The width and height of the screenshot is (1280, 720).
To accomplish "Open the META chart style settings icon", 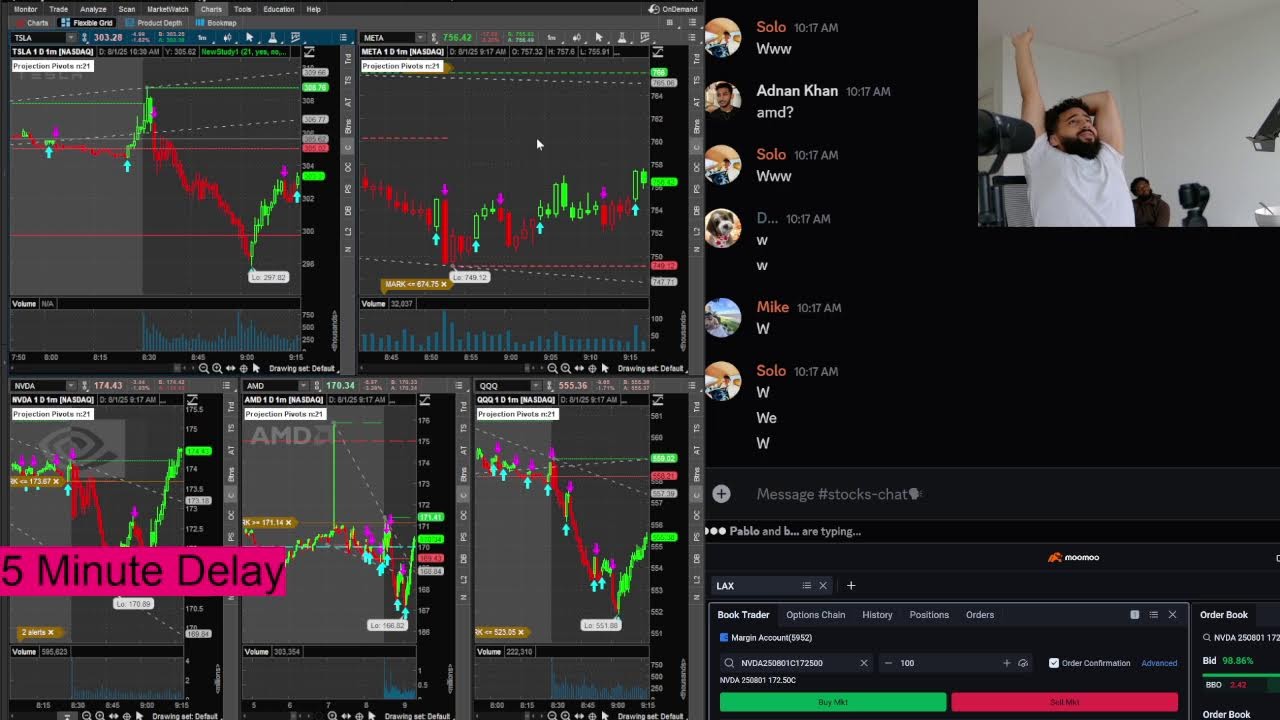I will pyautogui.click(x=576, y=38).
